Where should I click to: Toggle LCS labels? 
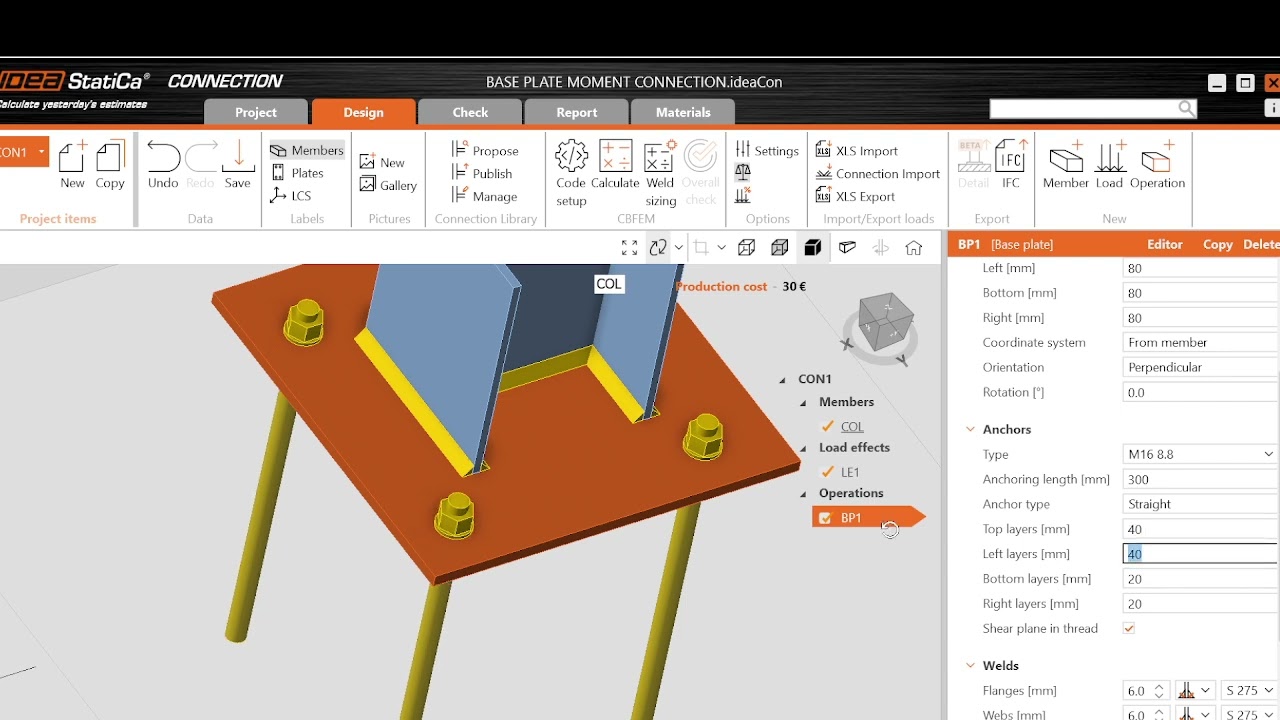291,196
